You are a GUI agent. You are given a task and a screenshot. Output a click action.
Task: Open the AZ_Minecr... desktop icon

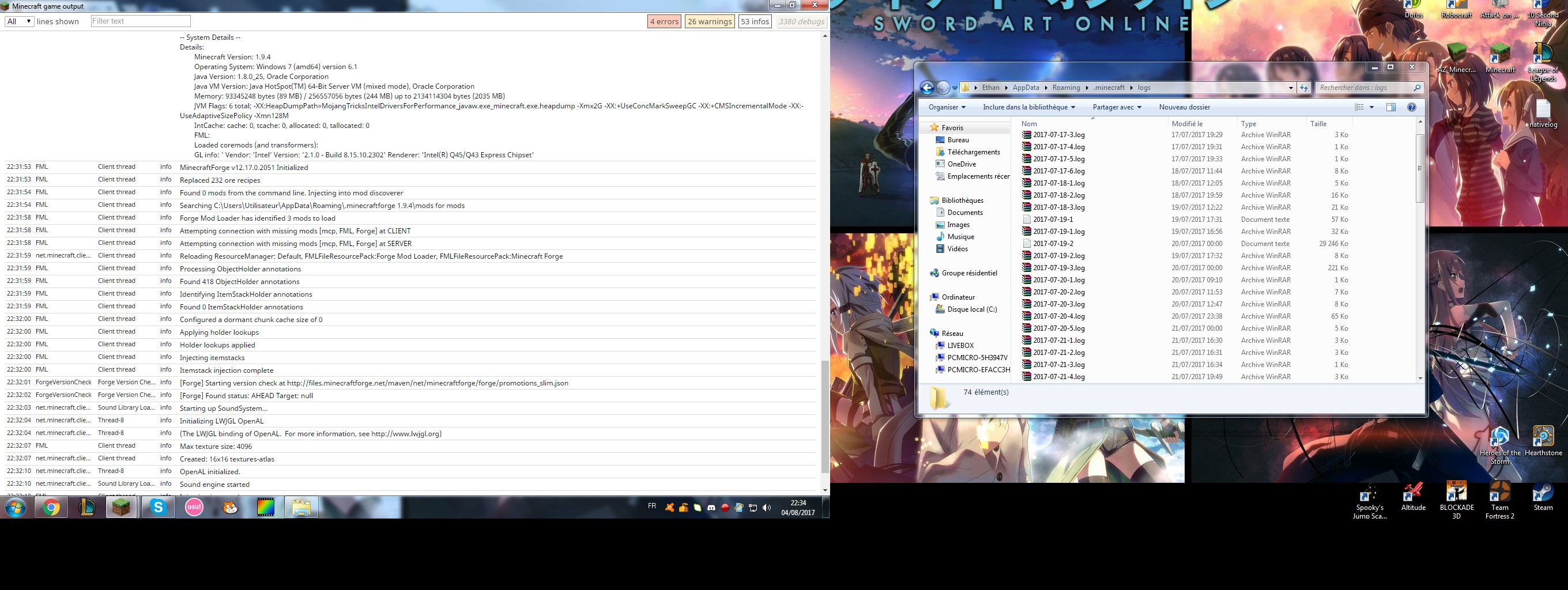1457,59
